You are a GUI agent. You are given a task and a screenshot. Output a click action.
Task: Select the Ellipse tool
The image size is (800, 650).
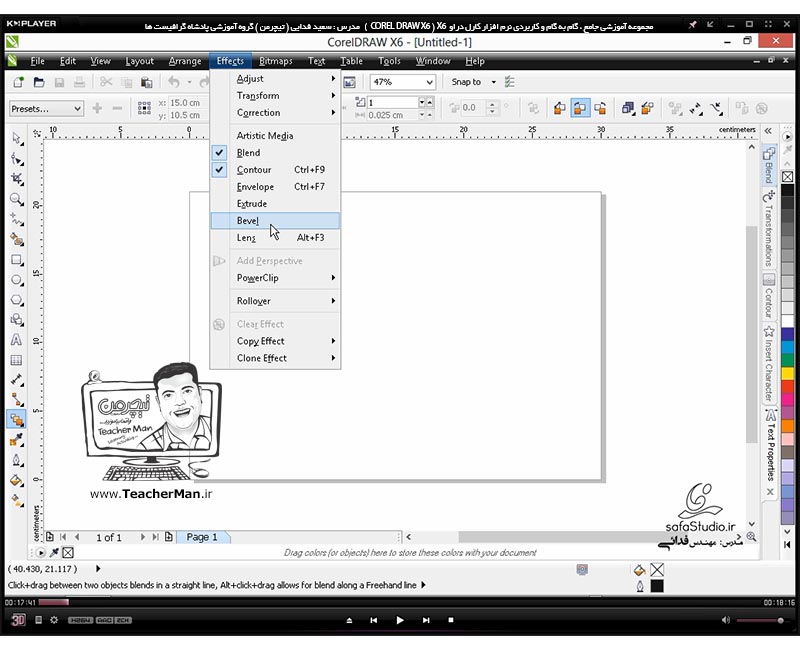(17, 280)
